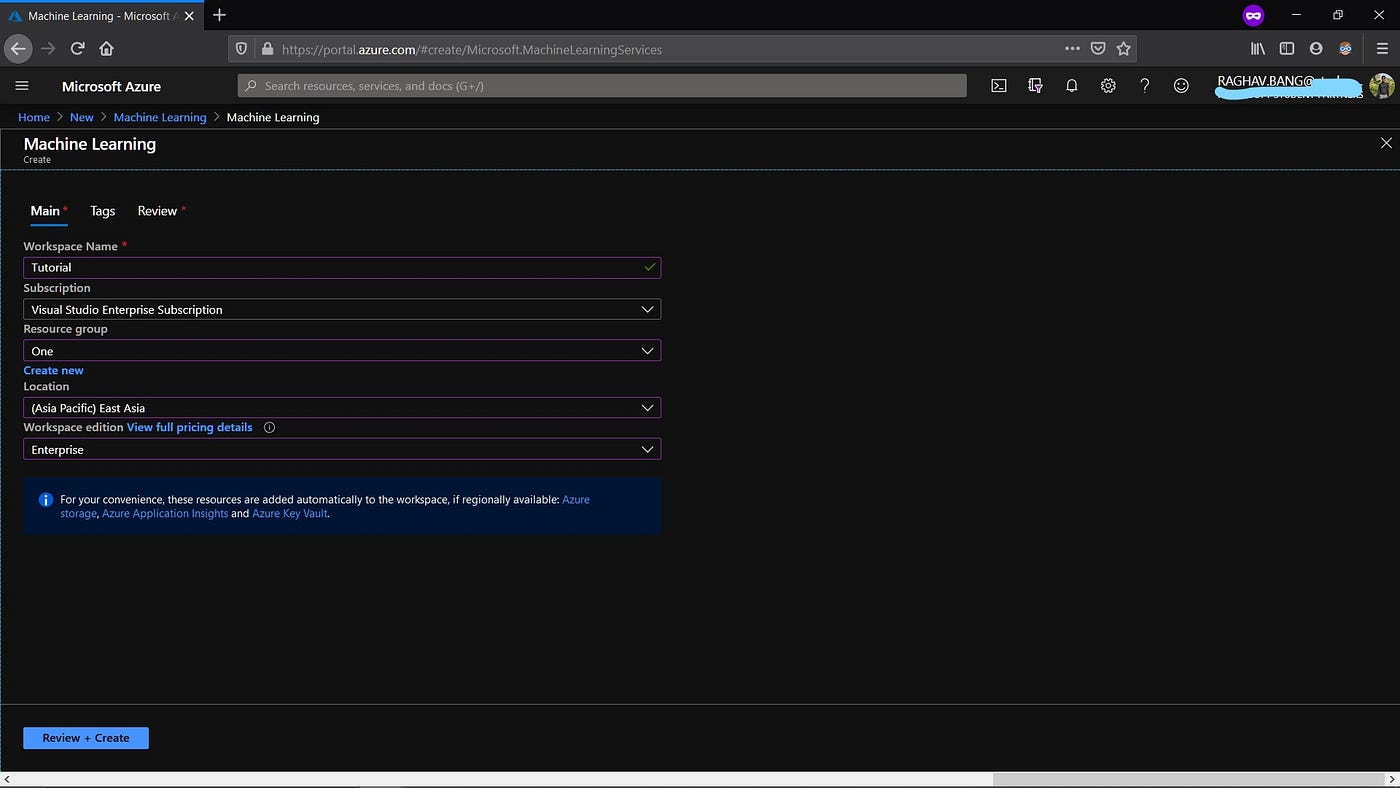Screen dimensions: 1400x788
Task: Open the Firefox library icon
Action: pyautogui.click(x=1258, y=48)
